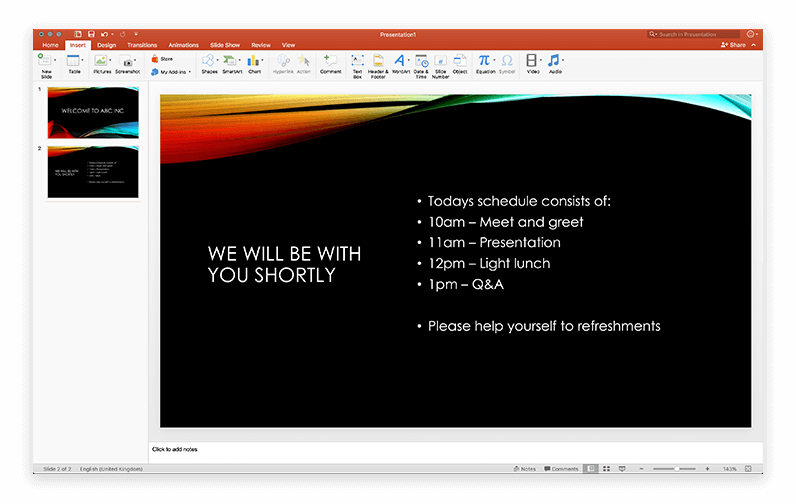The height and width of the screenshot is (504, 796).
Task: Expand the My Add-ins dropdown
Action: pyautogui.click(x=189, y=72)
